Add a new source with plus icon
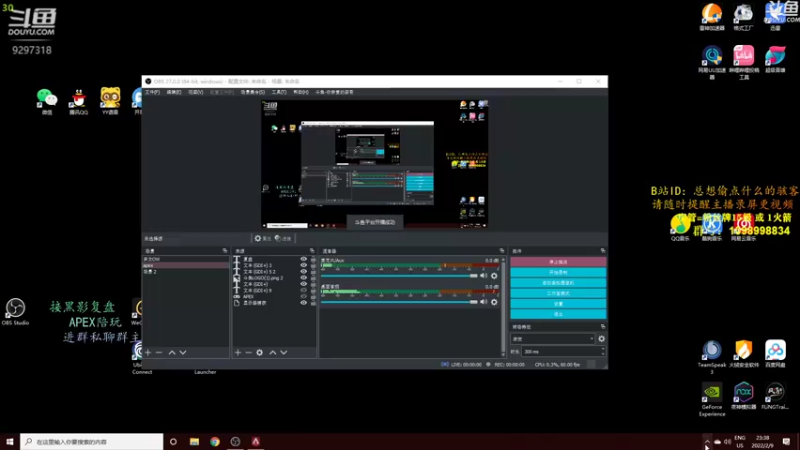 (238, 353)
